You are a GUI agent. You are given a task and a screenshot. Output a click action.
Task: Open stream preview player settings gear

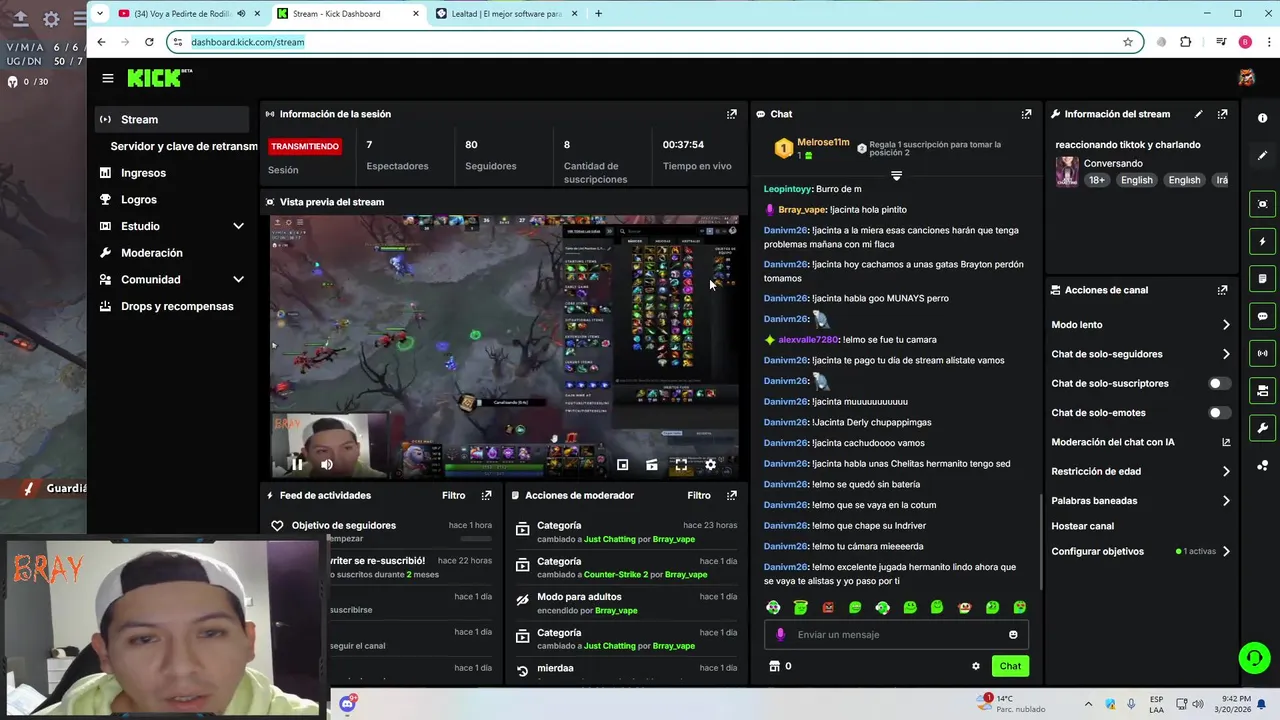click(x=710, y=464)
